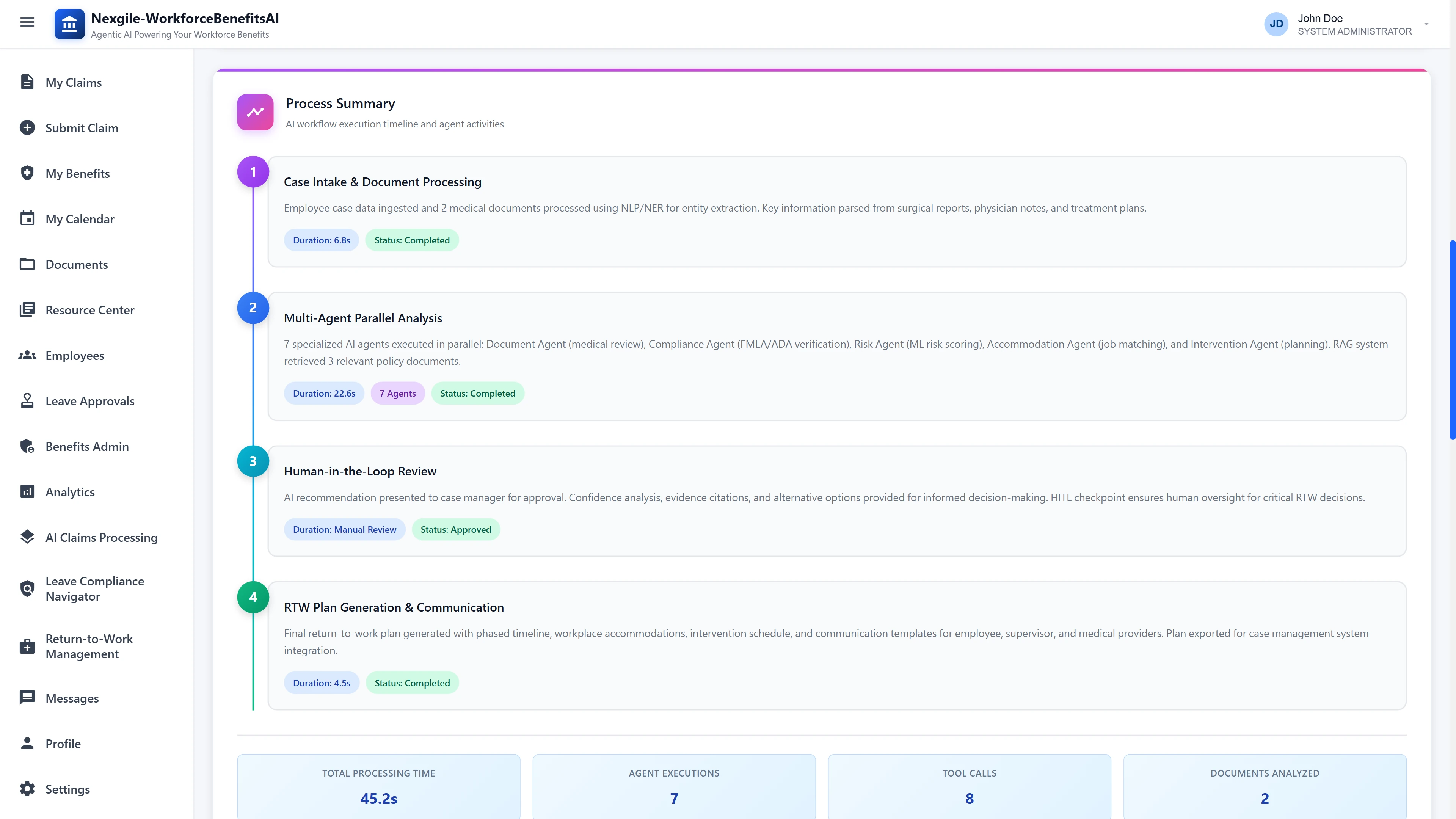Image resolution: width=1456 pixels, height=819 pixels.
Task: Click the Analytics bar-chart icon
Action: [x=28, y=492]
